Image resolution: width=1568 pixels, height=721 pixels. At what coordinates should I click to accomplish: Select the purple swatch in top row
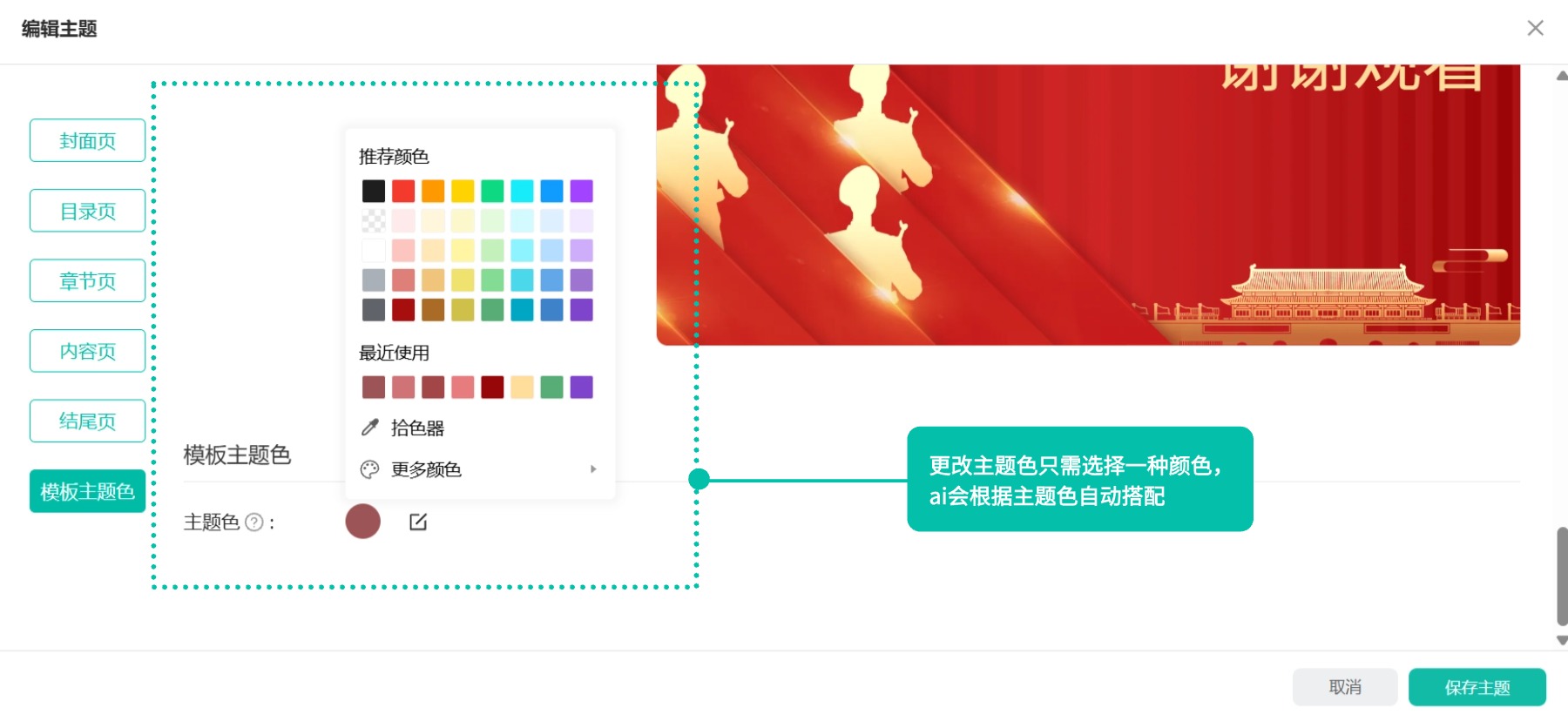pos(582,191)
